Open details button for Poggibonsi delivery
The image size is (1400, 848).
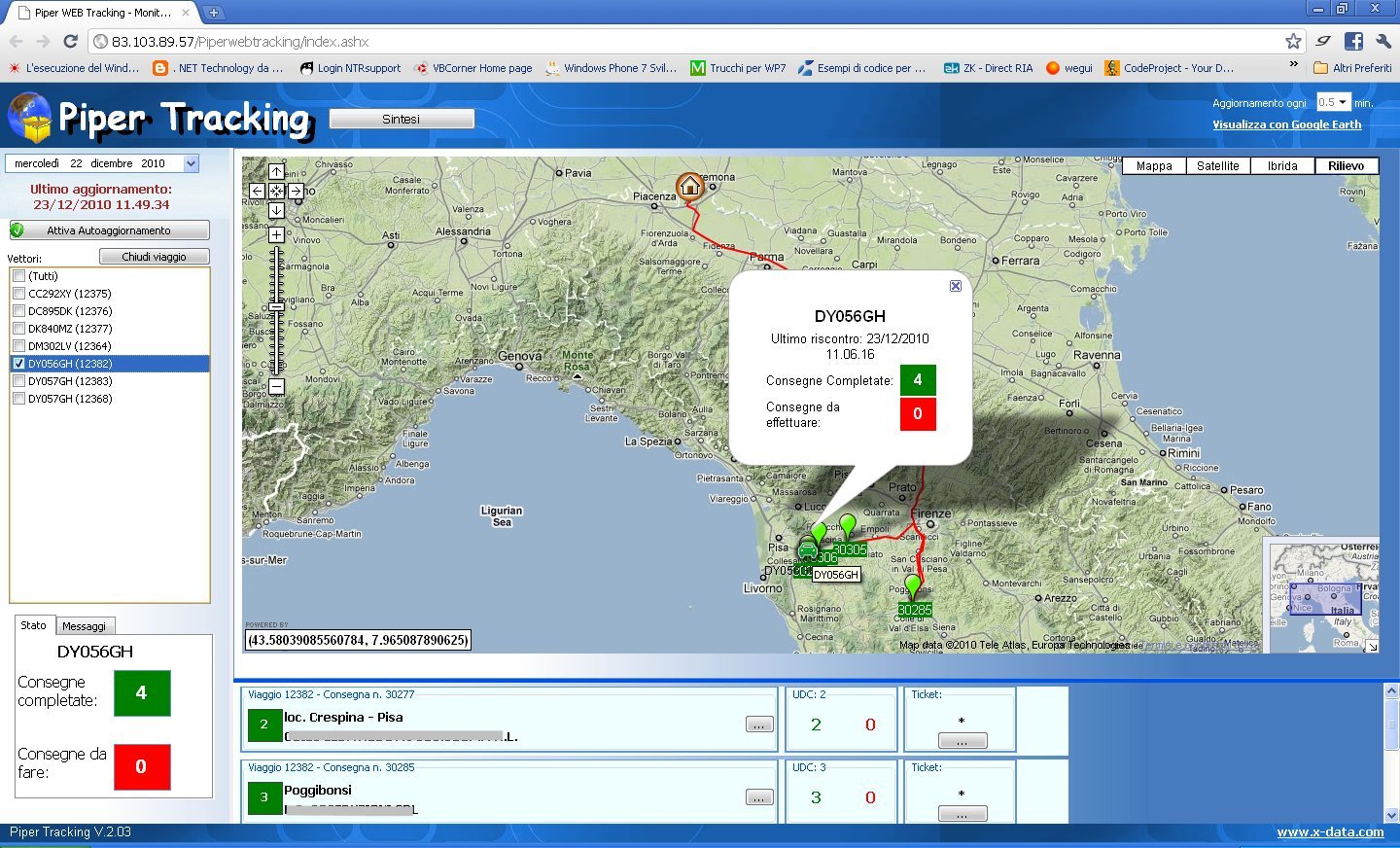[759, 797]
